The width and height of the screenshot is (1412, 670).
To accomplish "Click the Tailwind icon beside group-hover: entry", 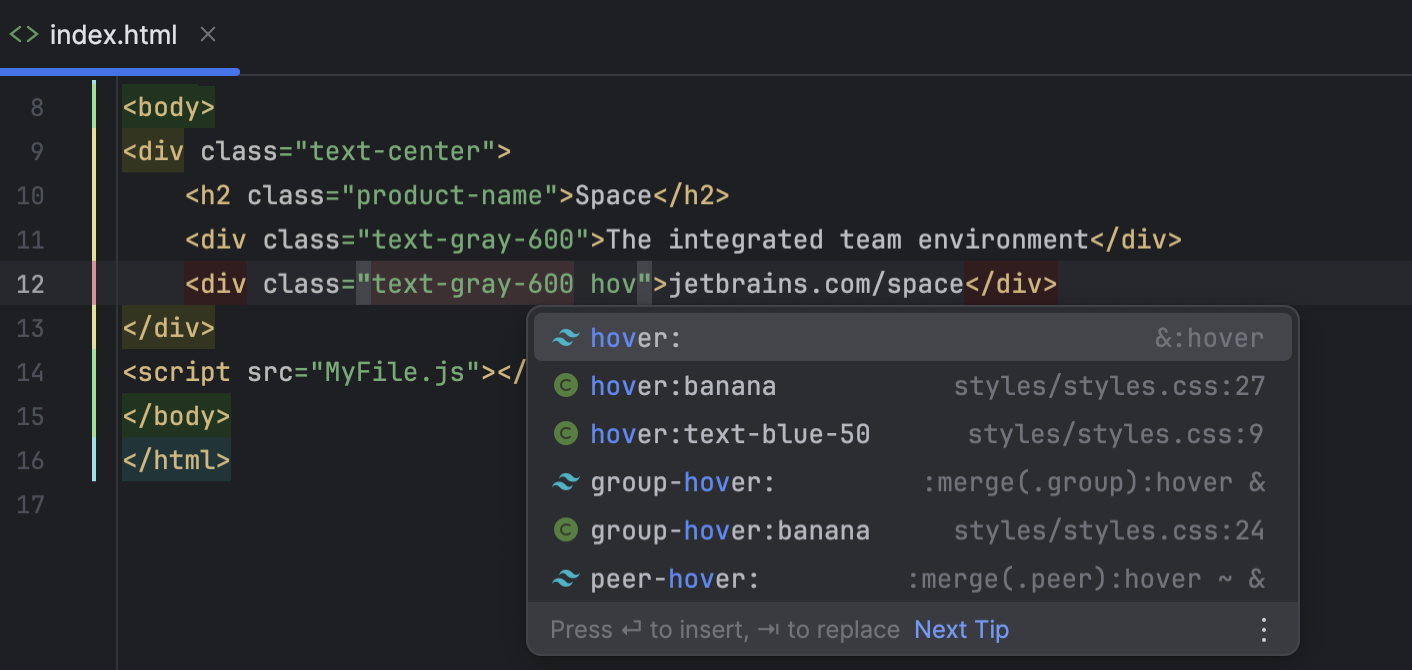I will 566,481.
